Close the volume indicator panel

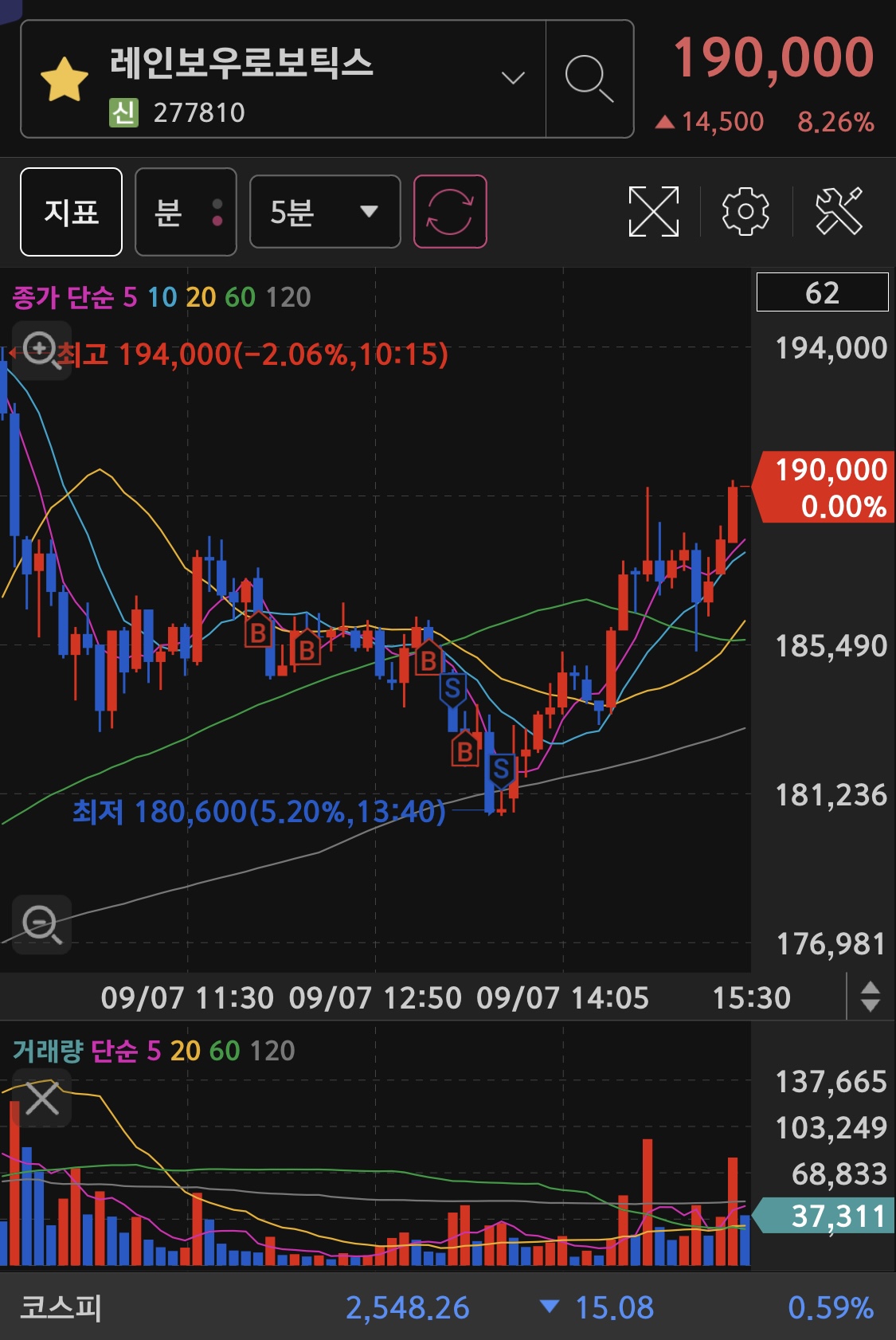[41, 1099]
